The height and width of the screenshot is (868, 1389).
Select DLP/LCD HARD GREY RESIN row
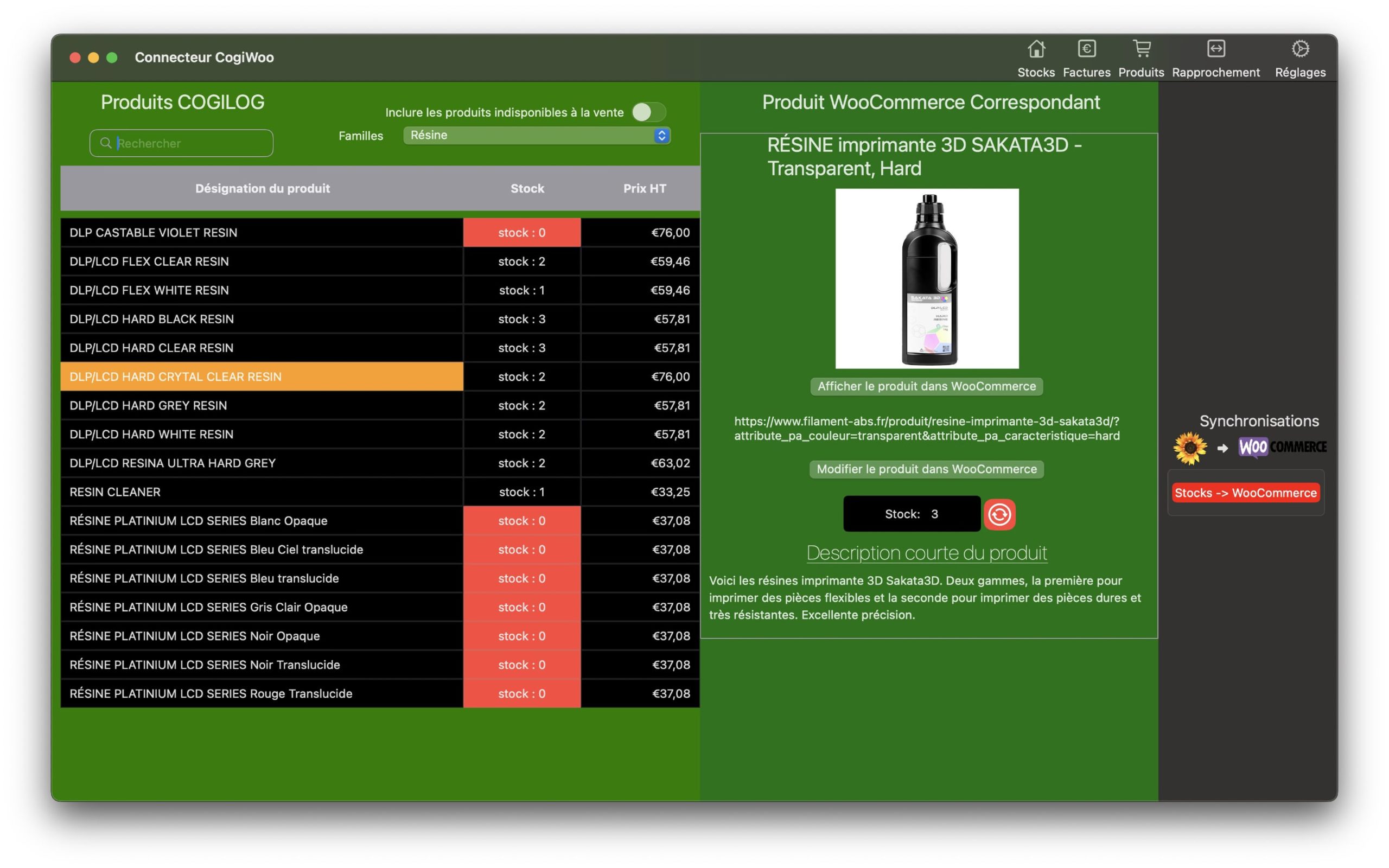point(380,405)
